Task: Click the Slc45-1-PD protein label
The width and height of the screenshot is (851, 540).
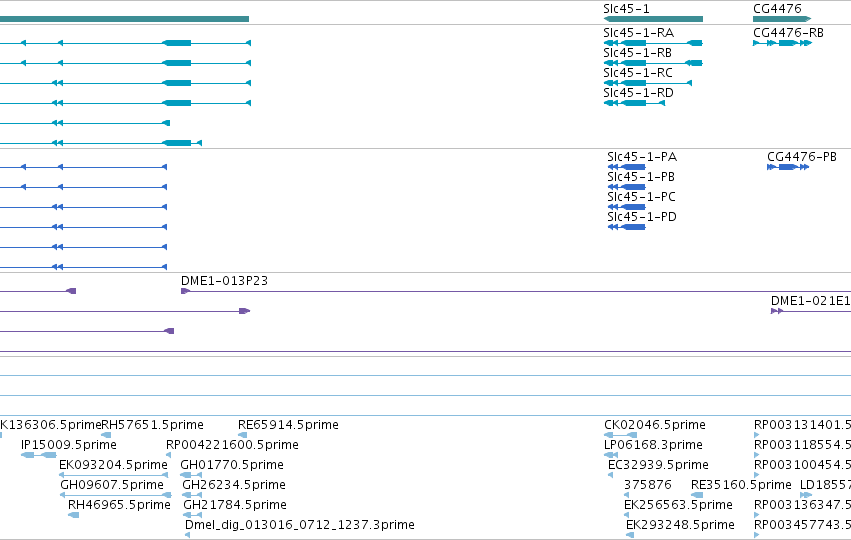Action: [x=642, y=217]
